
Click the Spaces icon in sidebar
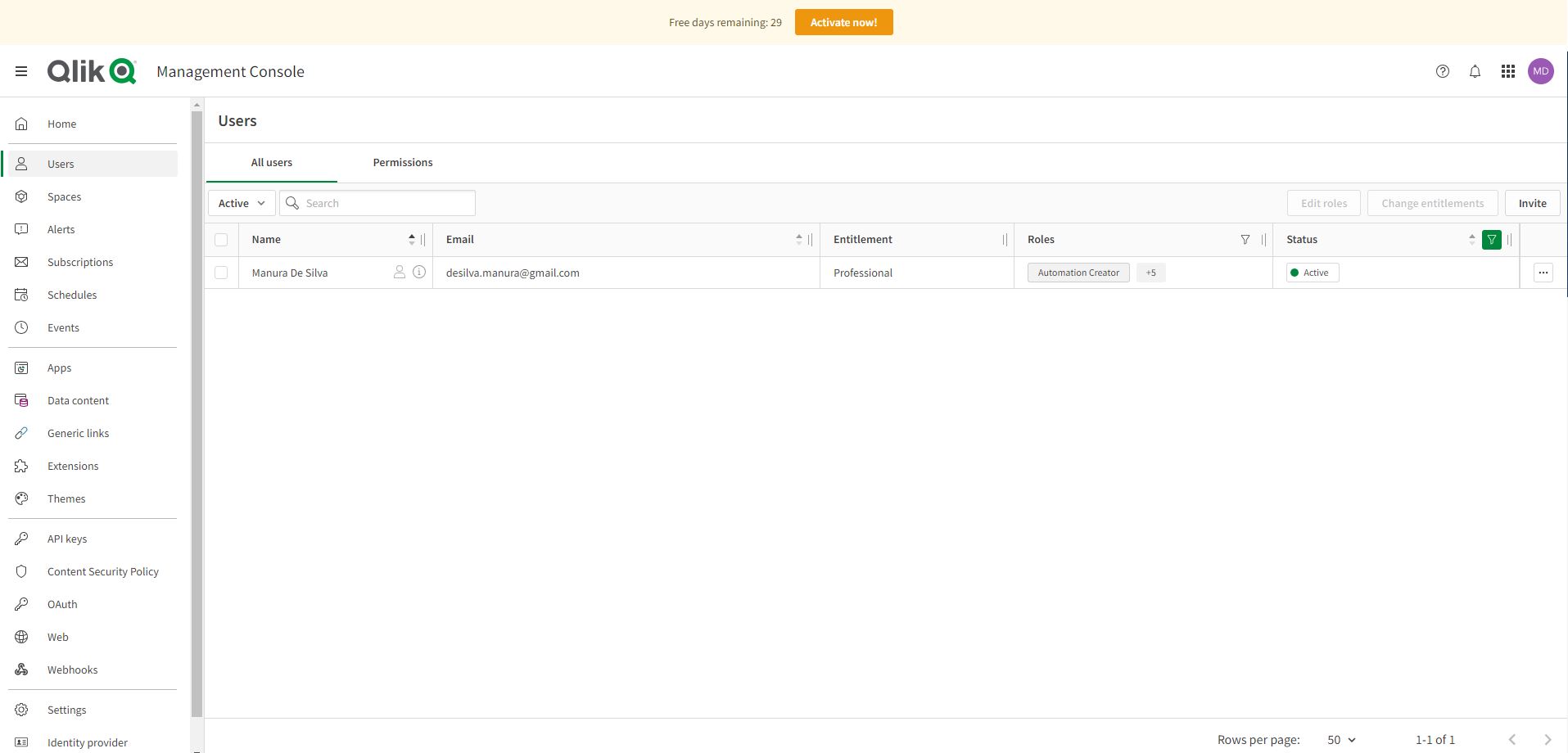tap(22, 196)
